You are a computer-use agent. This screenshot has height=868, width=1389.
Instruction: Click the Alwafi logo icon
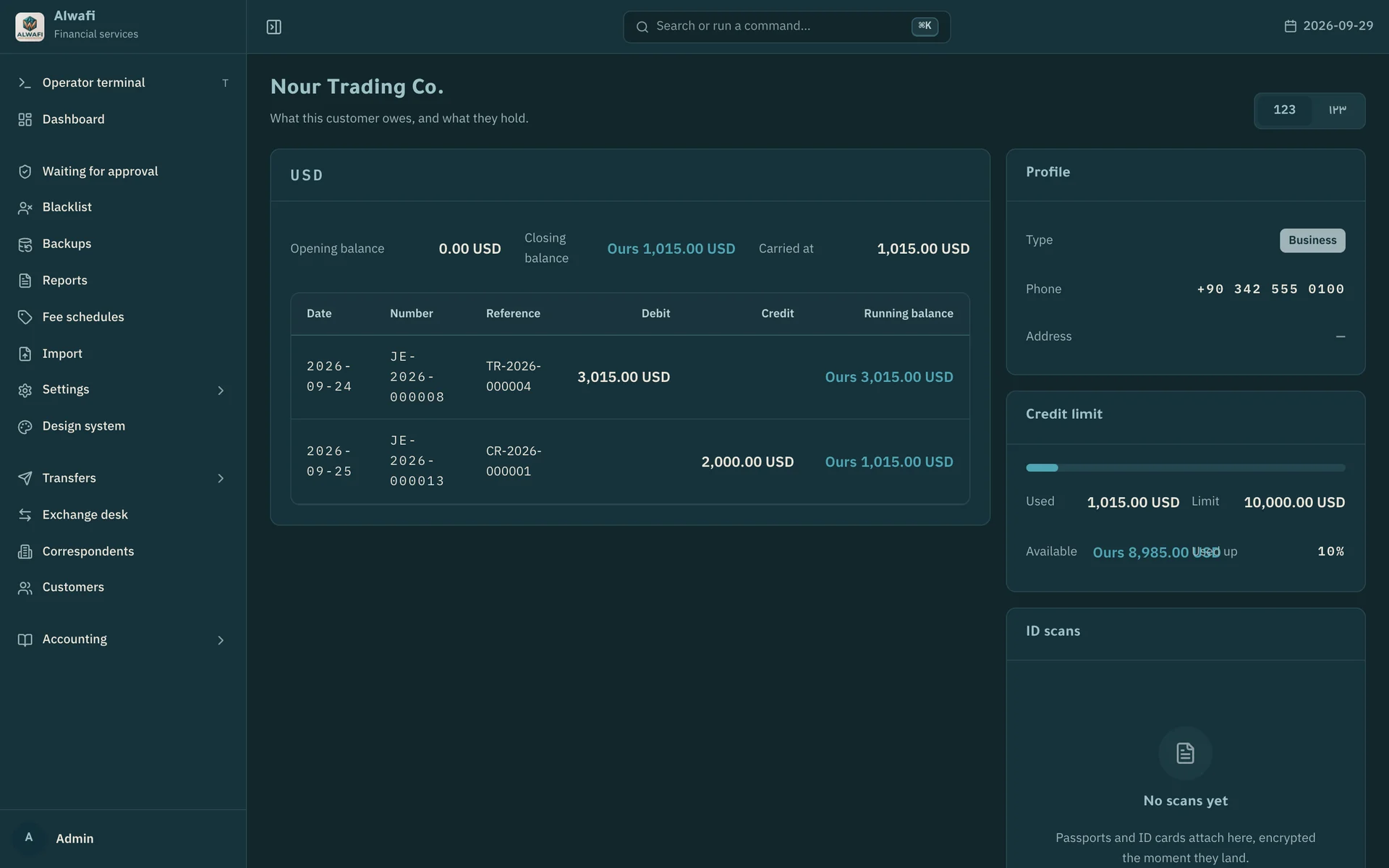click(30, 26)
